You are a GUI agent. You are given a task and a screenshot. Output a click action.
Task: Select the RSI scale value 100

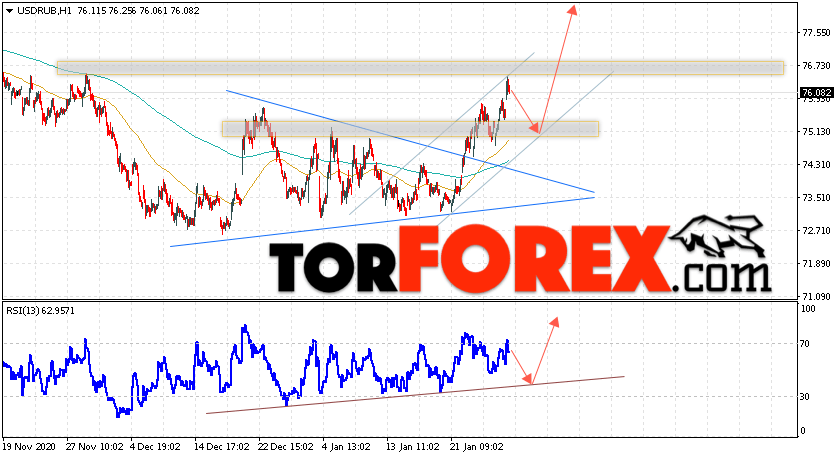pos(809,309)
